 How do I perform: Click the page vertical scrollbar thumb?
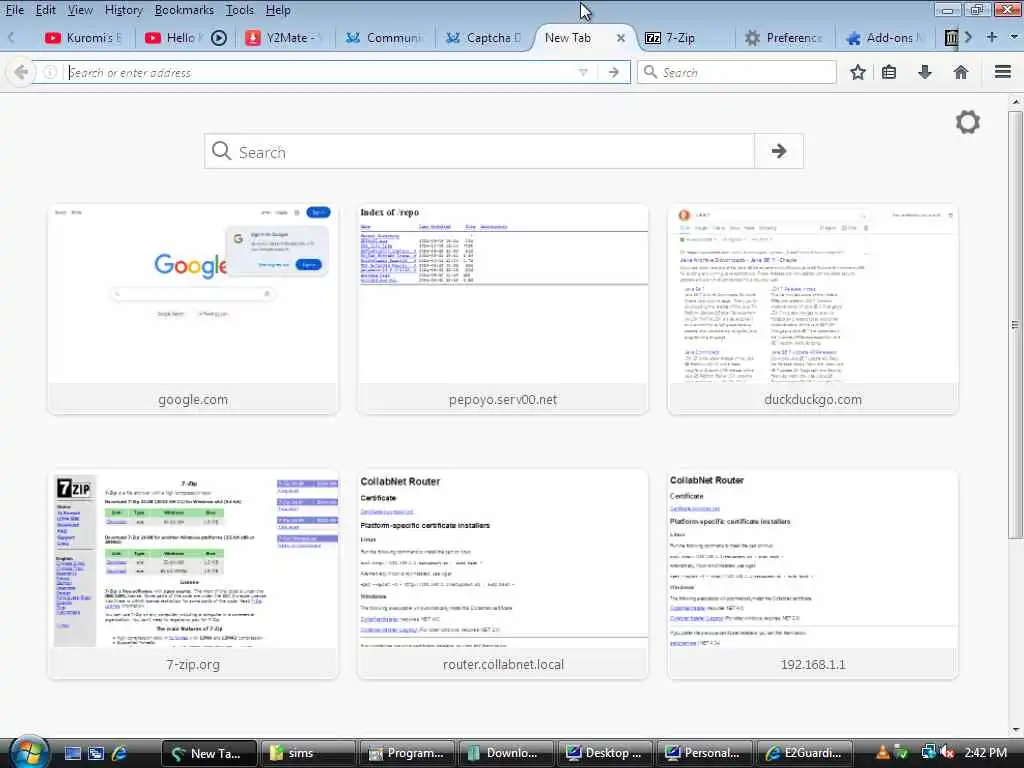pyautogui.click(x=1015, y=325)
